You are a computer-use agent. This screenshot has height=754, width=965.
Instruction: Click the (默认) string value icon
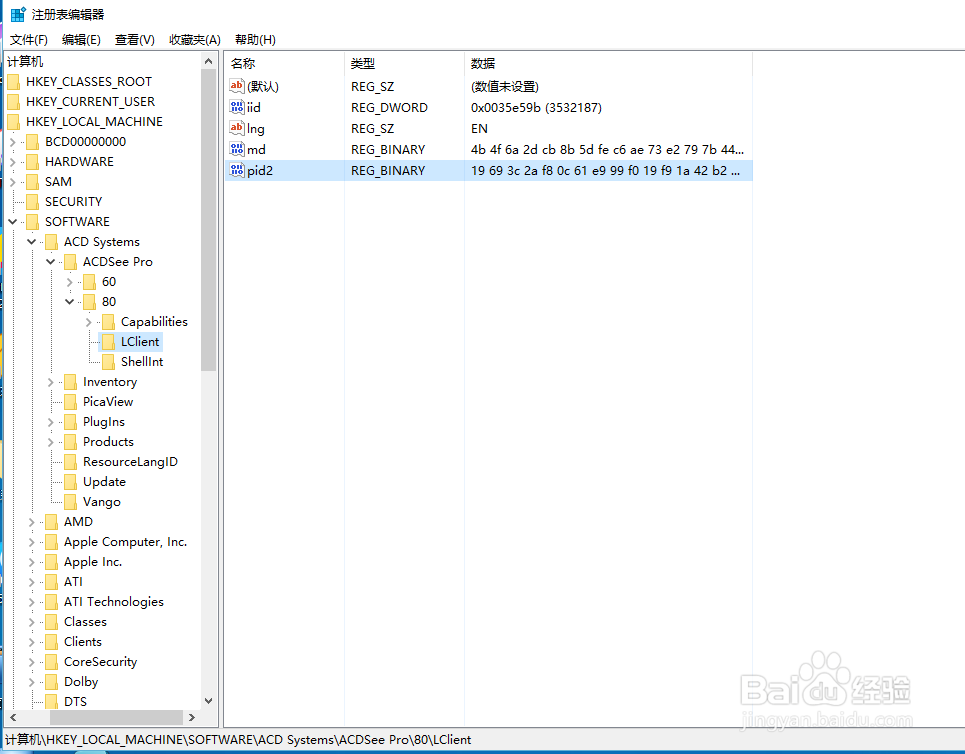click(x=237, y=86)
